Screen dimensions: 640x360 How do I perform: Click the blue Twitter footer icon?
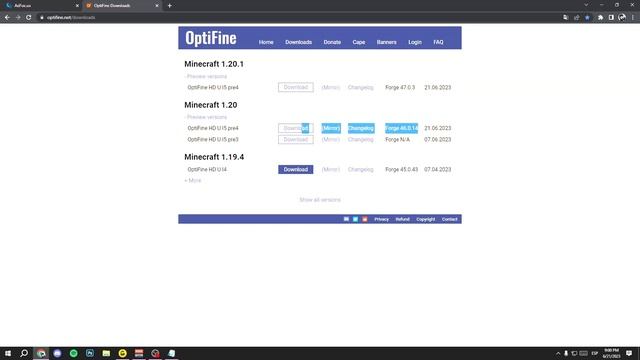pos(356,219)
